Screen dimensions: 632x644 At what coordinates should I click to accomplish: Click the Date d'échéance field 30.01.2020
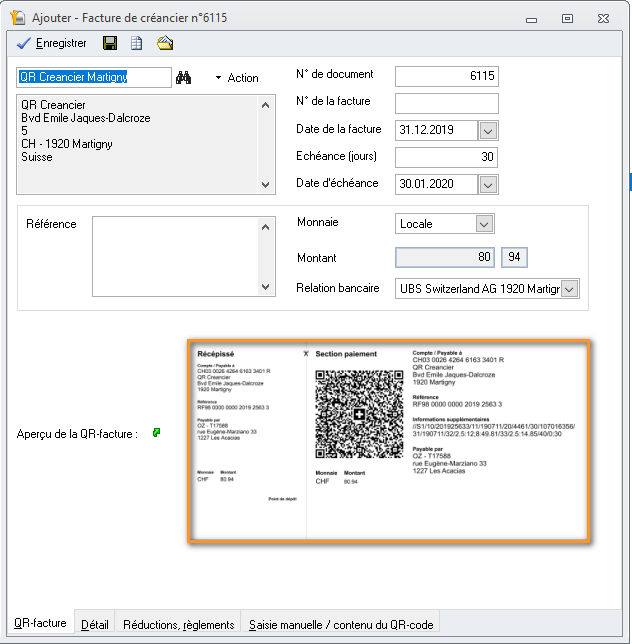437,184
